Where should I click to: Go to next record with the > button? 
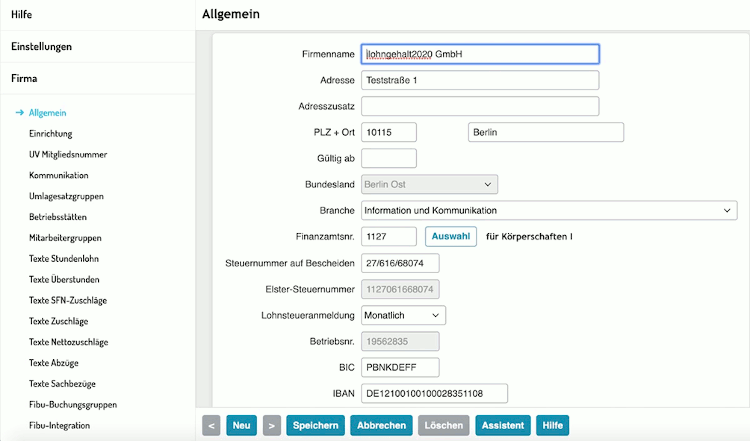click(272, 425)
